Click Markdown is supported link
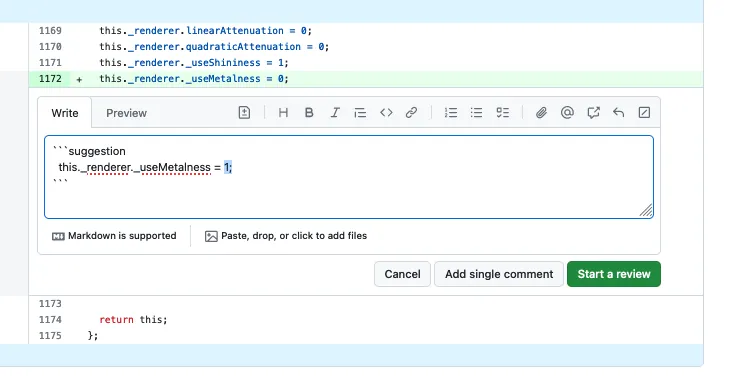The height and width of the screenshot is (378, 730). [114, 236]
